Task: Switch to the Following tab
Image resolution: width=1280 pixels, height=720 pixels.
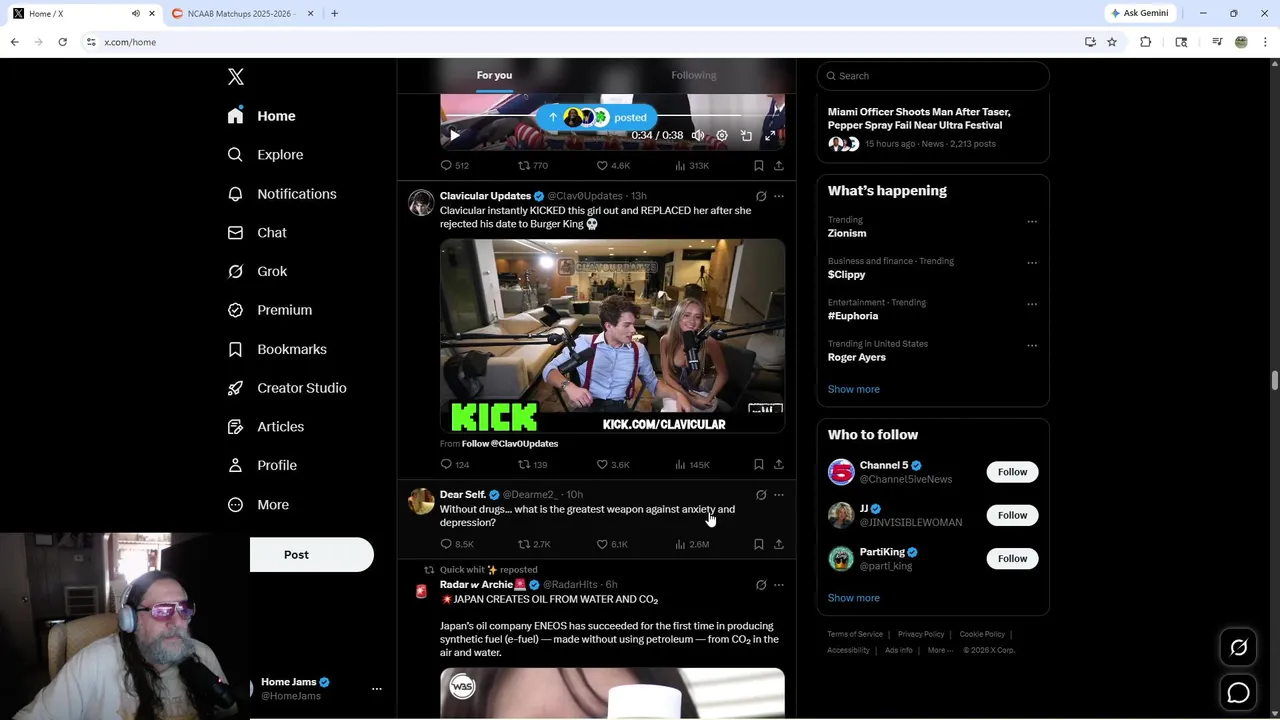Action: coord(694,75)
